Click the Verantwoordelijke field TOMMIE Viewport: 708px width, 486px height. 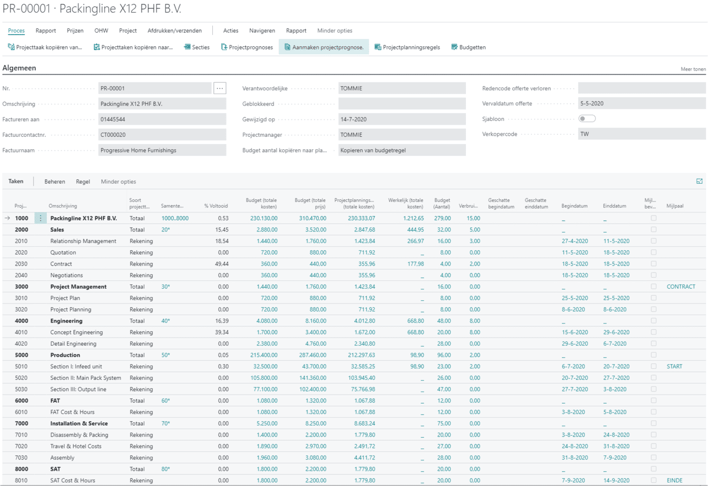(x=402, y=88)
